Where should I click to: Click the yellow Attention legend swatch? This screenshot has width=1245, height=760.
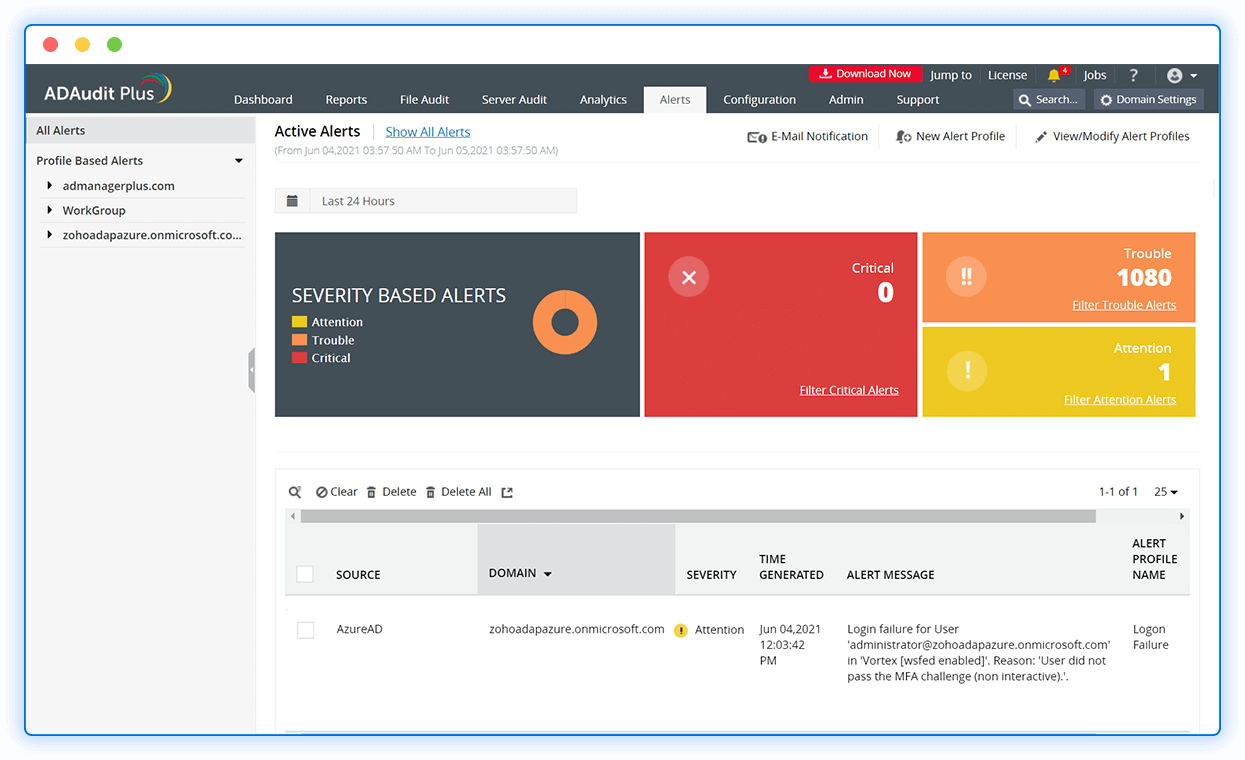(x=299, y=322)
